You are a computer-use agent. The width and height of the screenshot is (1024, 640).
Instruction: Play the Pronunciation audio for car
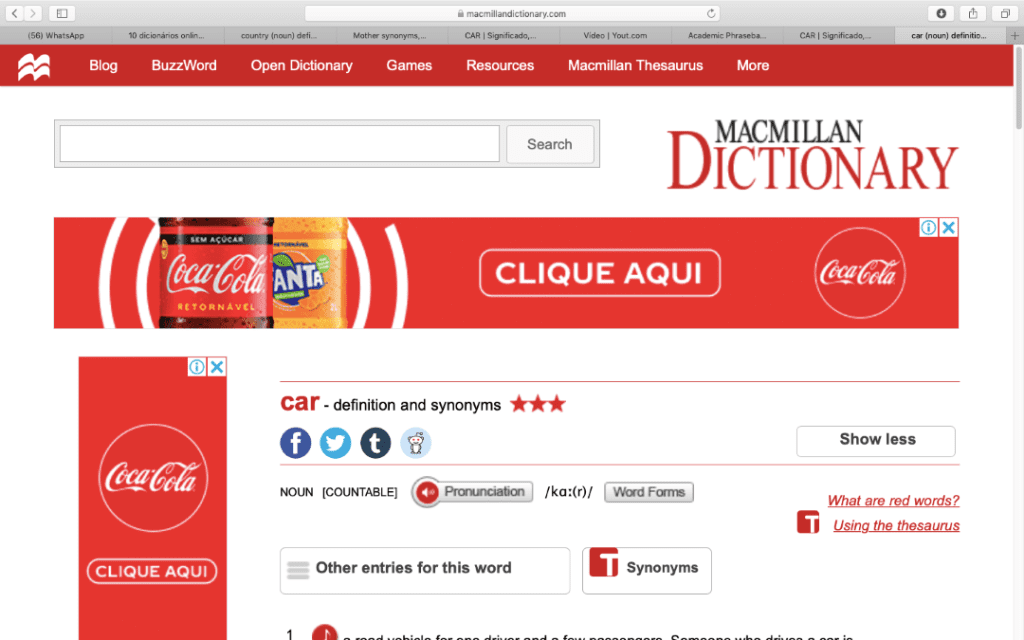point(472,492)
